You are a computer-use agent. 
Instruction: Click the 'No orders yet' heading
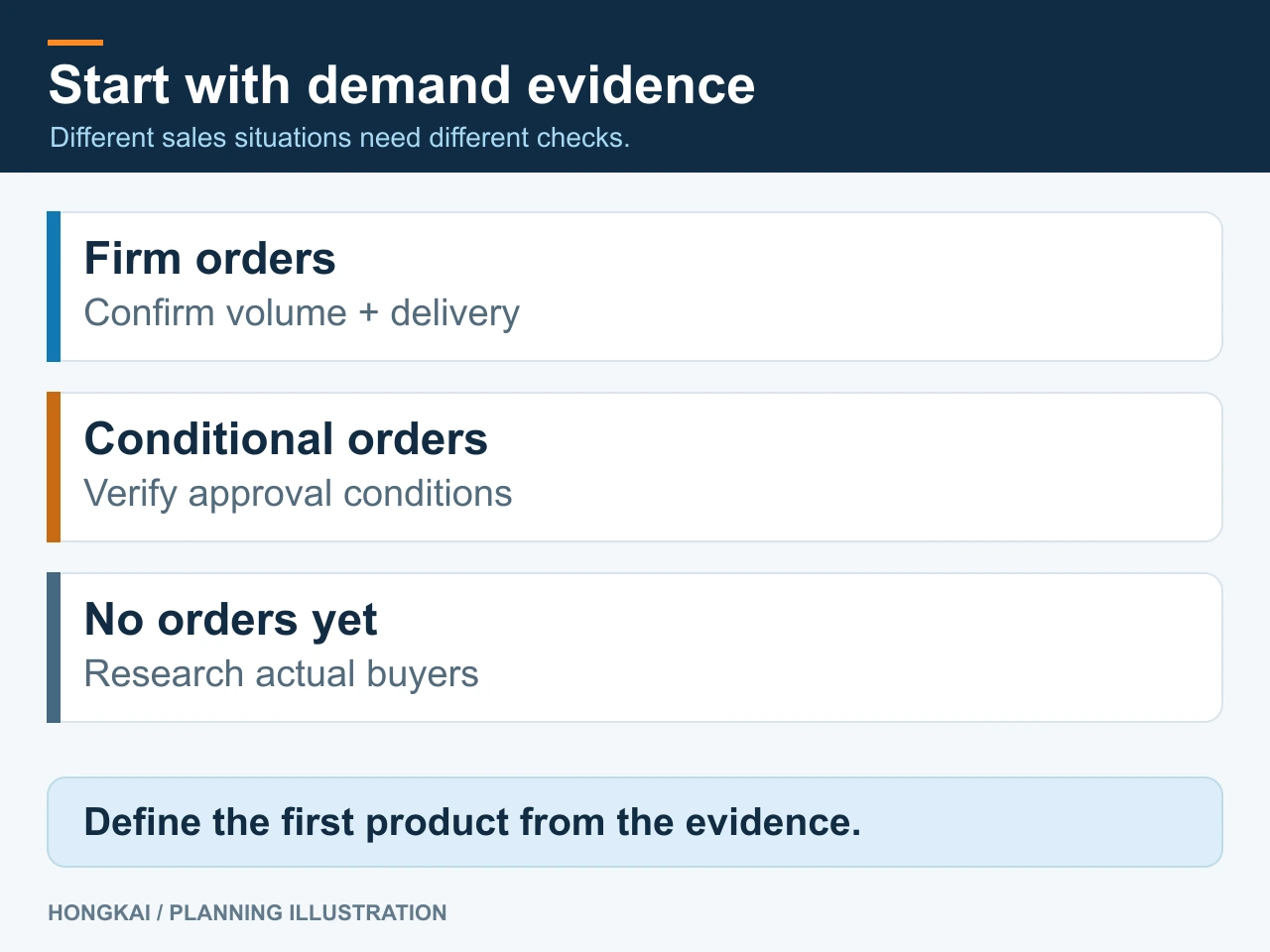coord(231,621)
